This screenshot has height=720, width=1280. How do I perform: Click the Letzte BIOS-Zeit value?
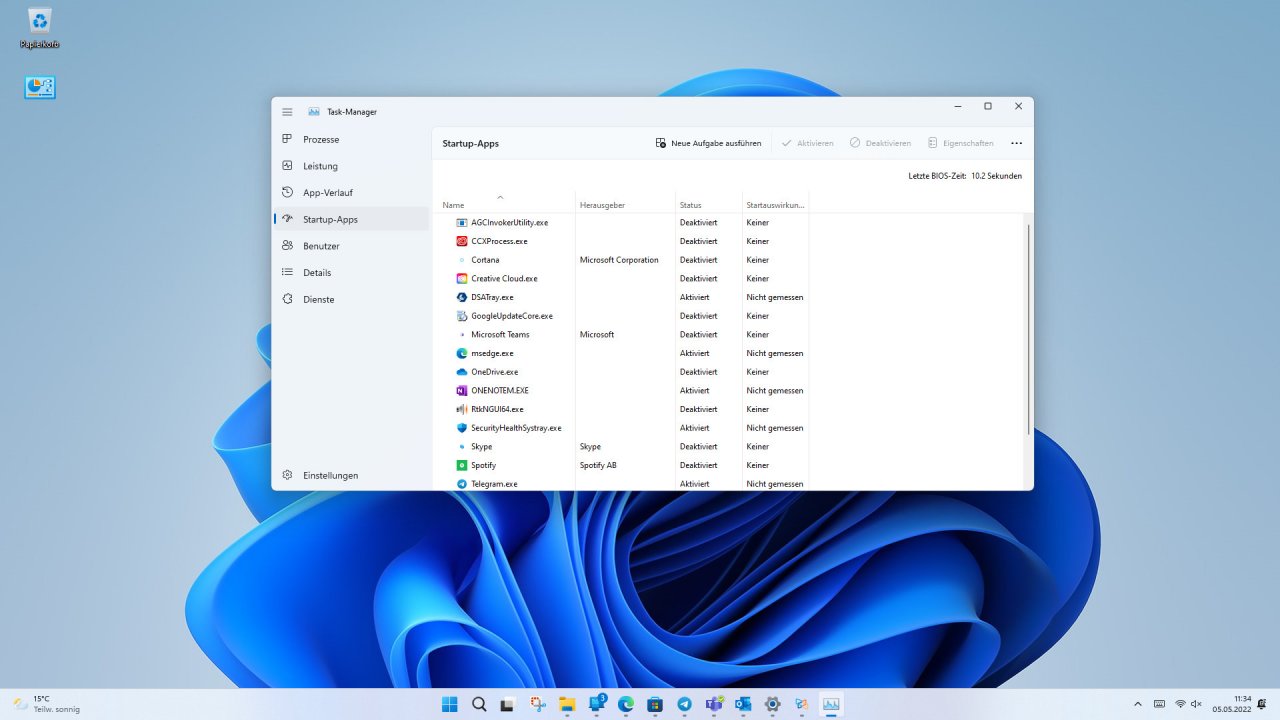pos(996,176)
